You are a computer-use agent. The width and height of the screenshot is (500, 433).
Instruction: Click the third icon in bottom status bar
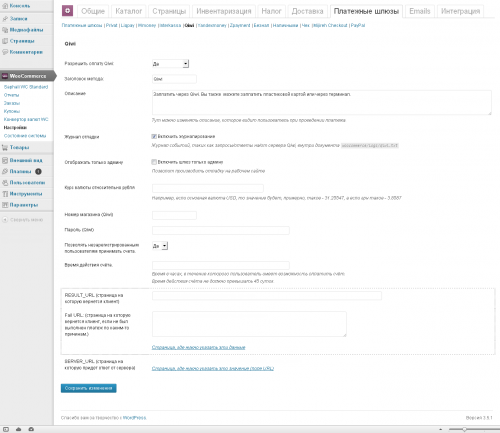31,429
